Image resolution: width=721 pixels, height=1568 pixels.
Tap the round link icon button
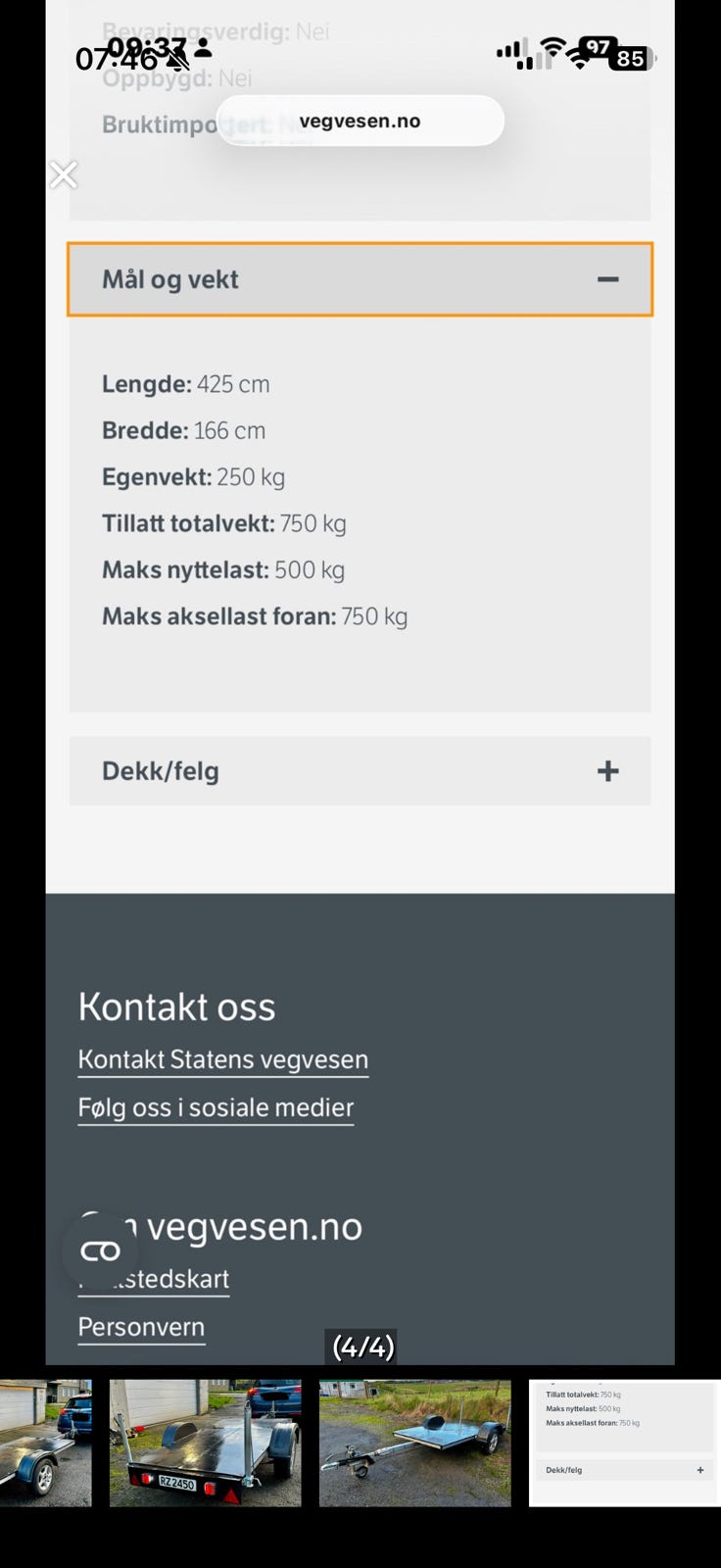tap(100, 1250)
